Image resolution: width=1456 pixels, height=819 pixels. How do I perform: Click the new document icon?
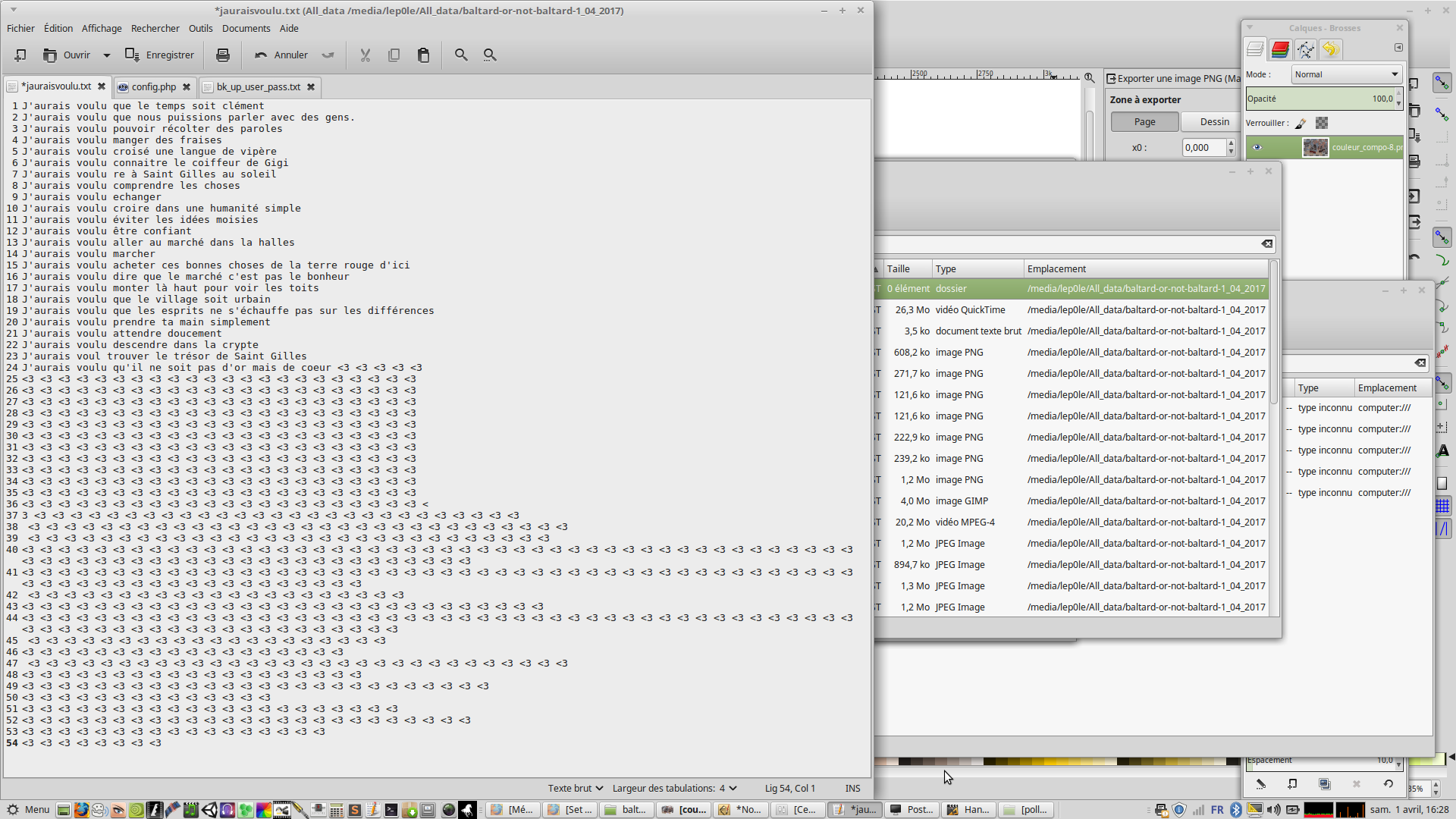[20, 55]
